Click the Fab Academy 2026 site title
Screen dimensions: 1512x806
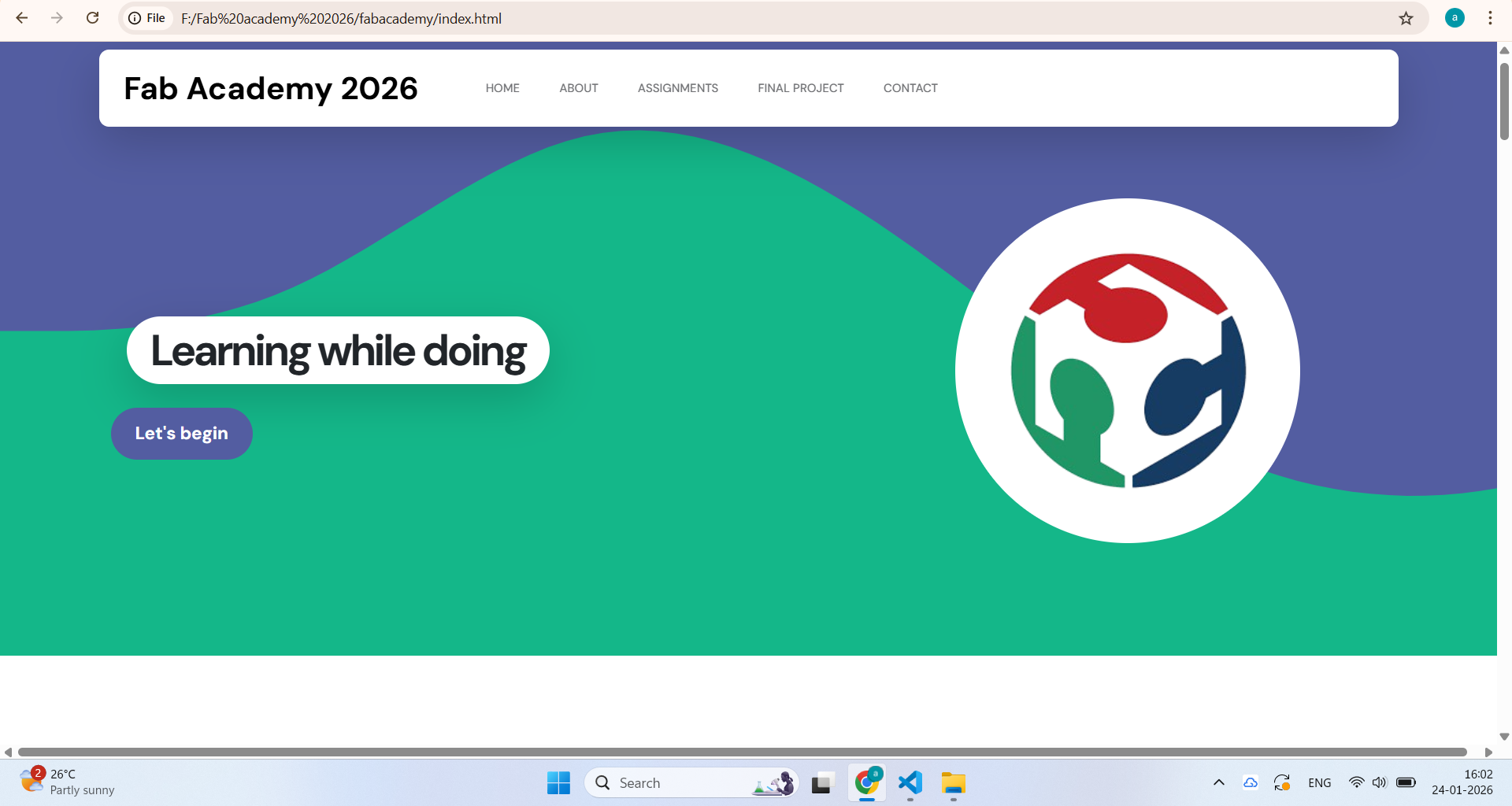click(x=271, y=88)
